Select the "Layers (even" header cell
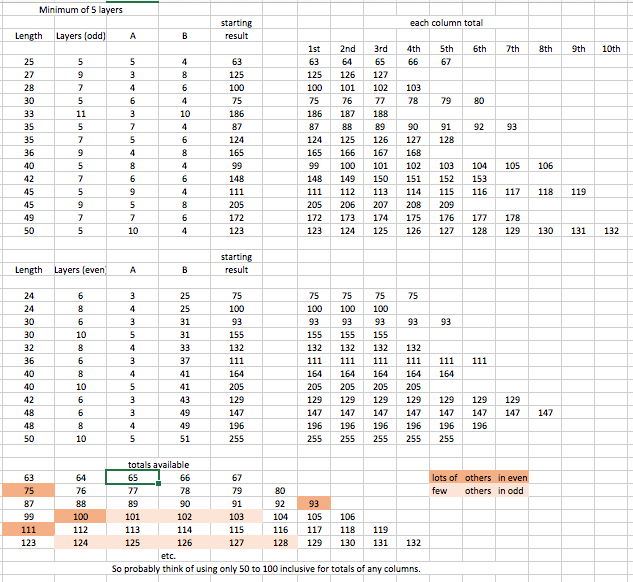633x582 pixels. 80,270
